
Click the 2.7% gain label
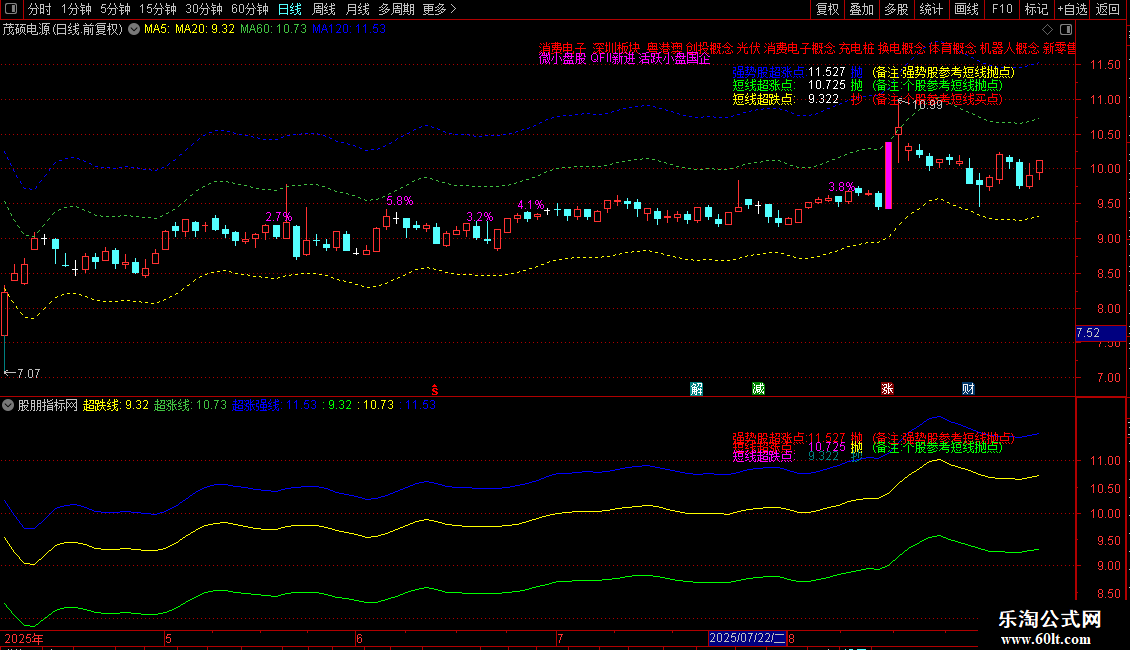[279, 217]
